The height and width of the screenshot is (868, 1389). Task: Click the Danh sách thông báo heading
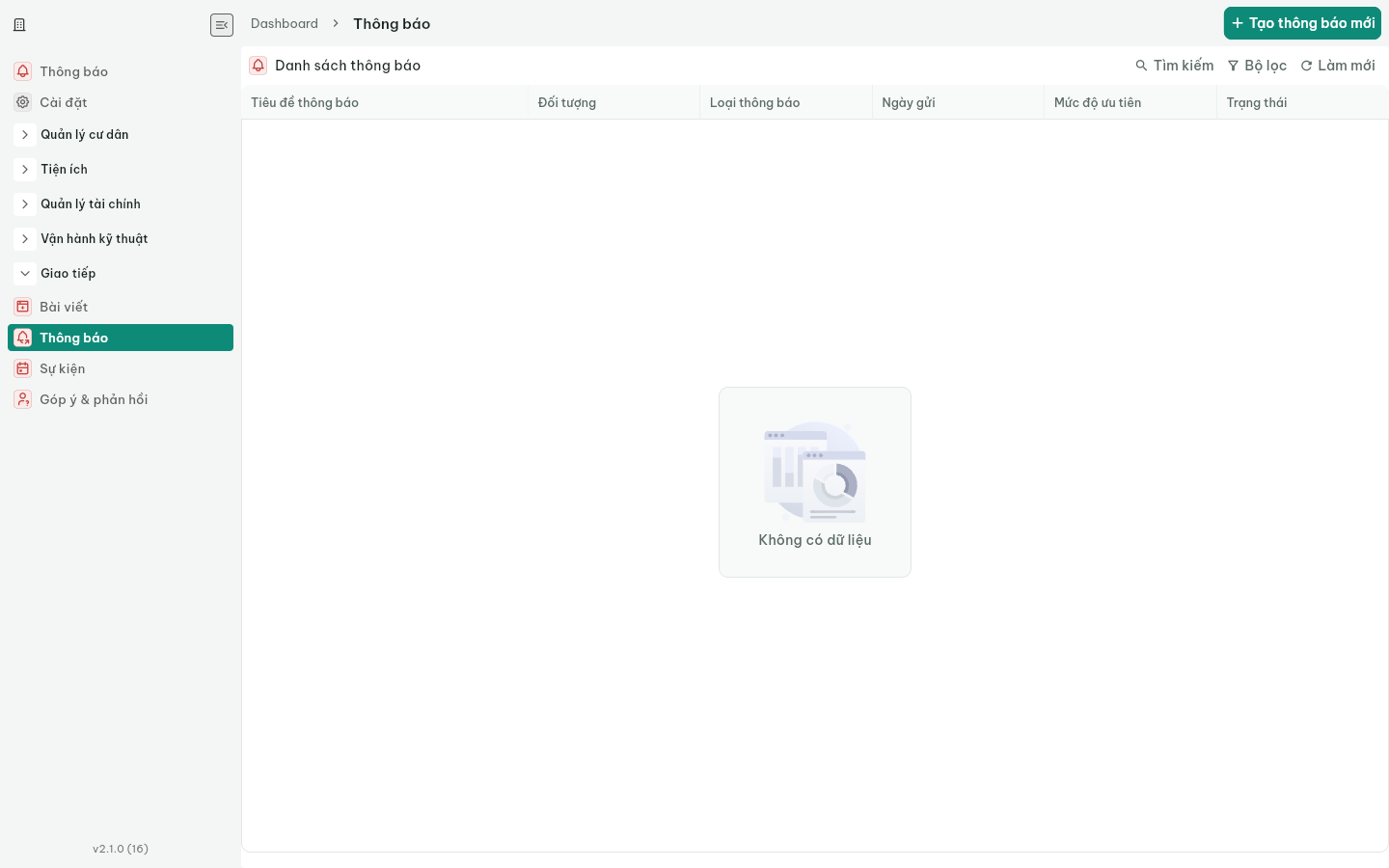tap(348, 66)
